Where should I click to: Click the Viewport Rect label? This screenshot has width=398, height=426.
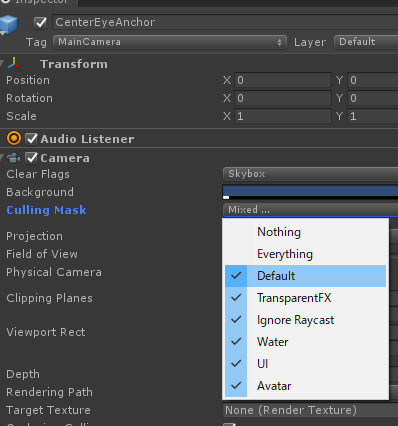tap(46, 332)
